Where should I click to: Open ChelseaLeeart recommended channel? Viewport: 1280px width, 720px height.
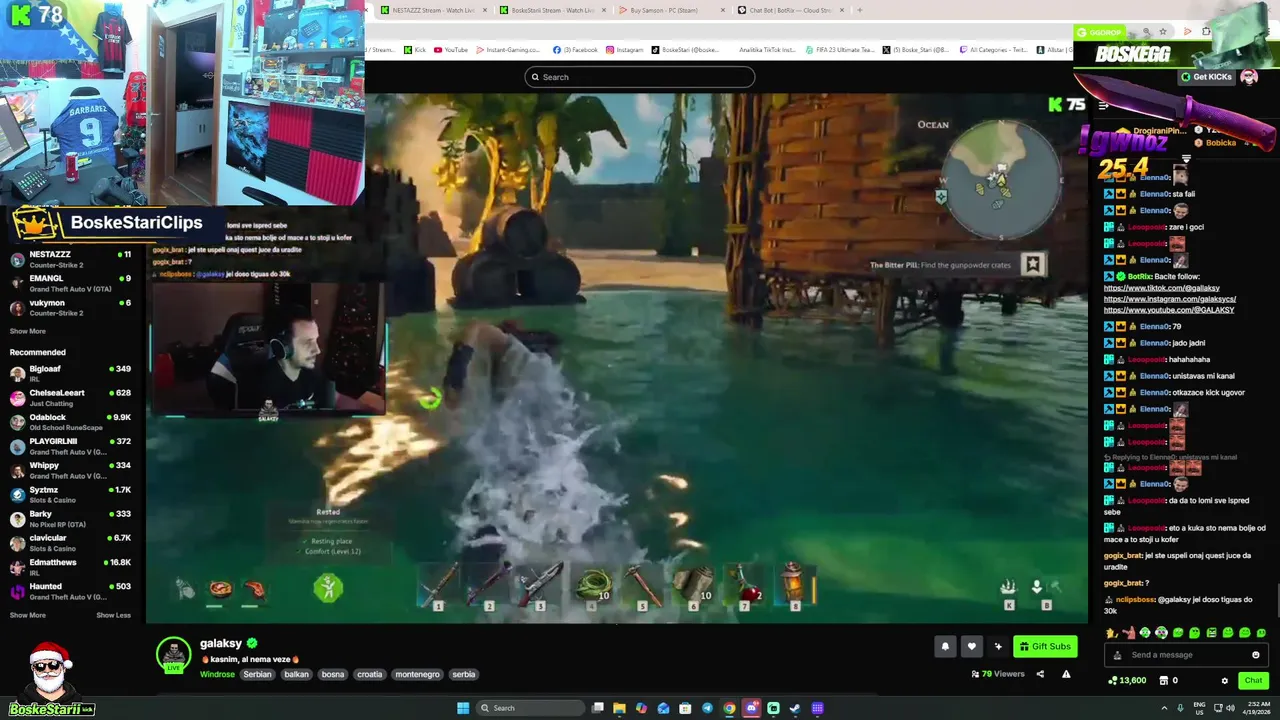[70, 397]
